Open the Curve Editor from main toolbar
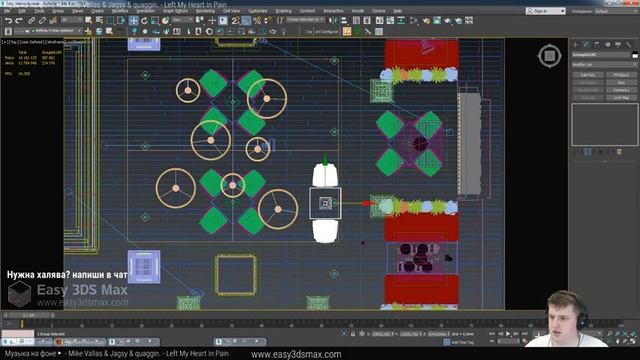 390,20
